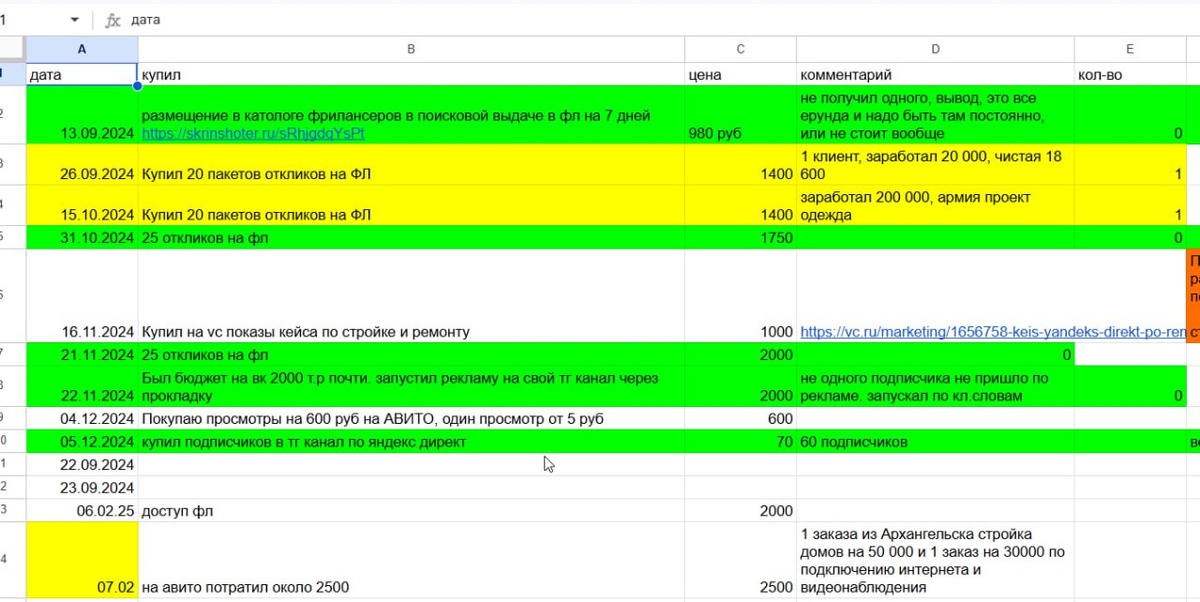Click header cell 'комментарий'
1200x602 pixels.
click(x=935, y=75)
